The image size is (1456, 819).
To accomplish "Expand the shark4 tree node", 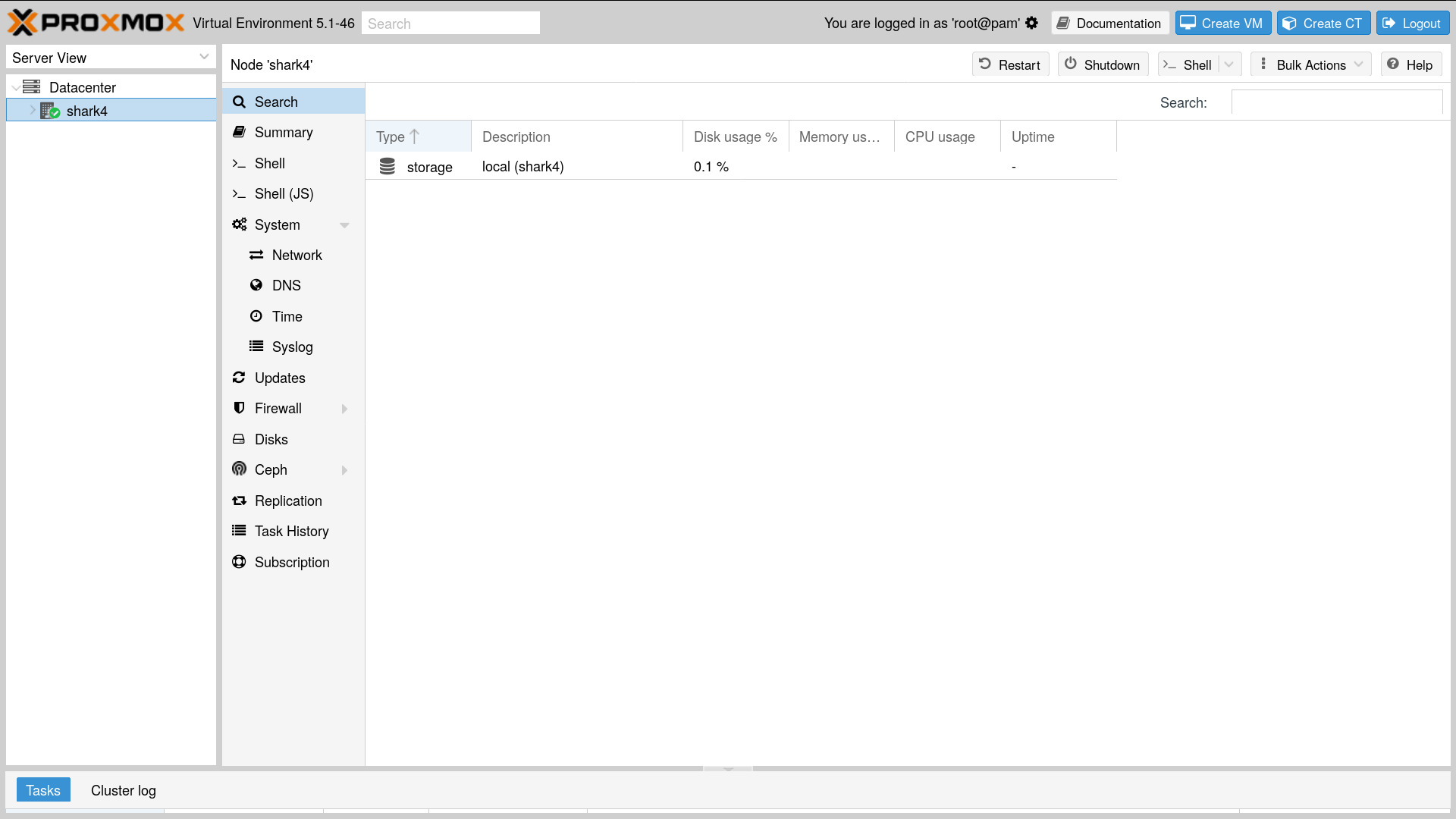I will click(33, 111).
